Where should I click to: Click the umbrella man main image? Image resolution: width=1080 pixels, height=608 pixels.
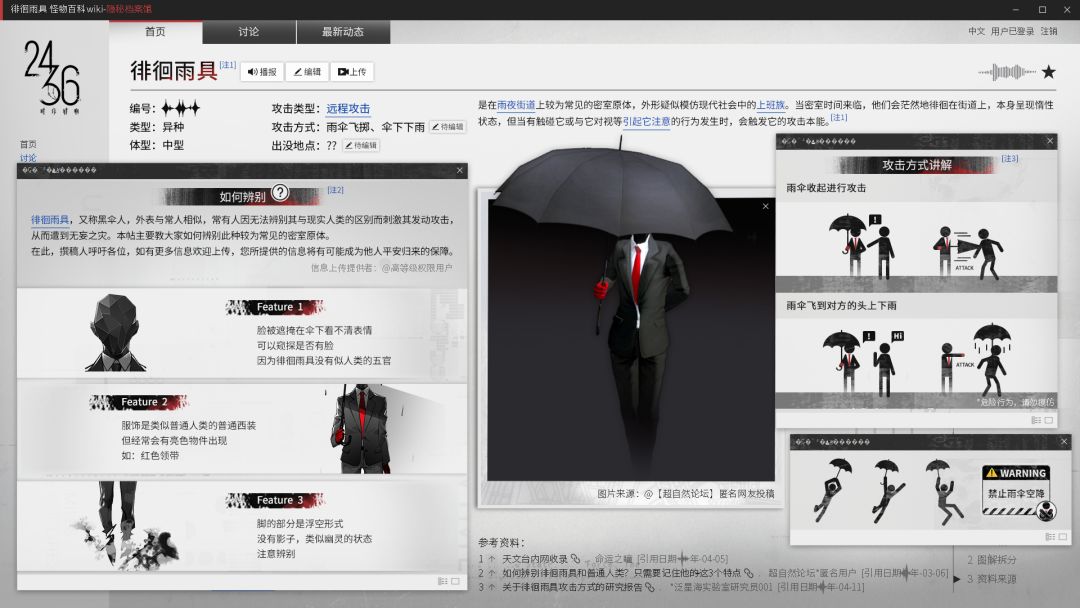click(x=630, y=337)
